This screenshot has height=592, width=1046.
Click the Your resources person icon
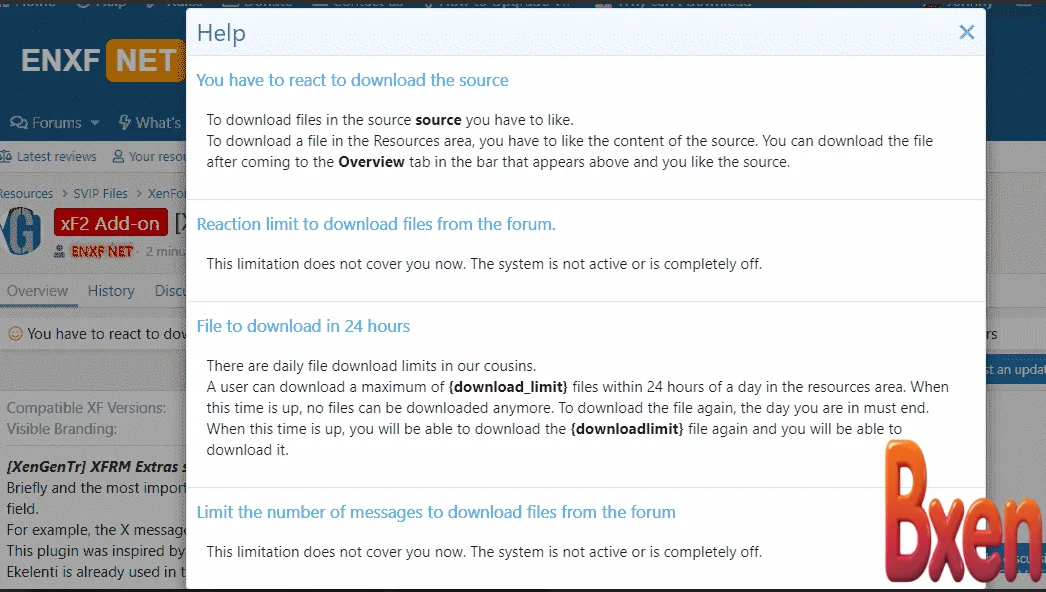tap(118, 157)
